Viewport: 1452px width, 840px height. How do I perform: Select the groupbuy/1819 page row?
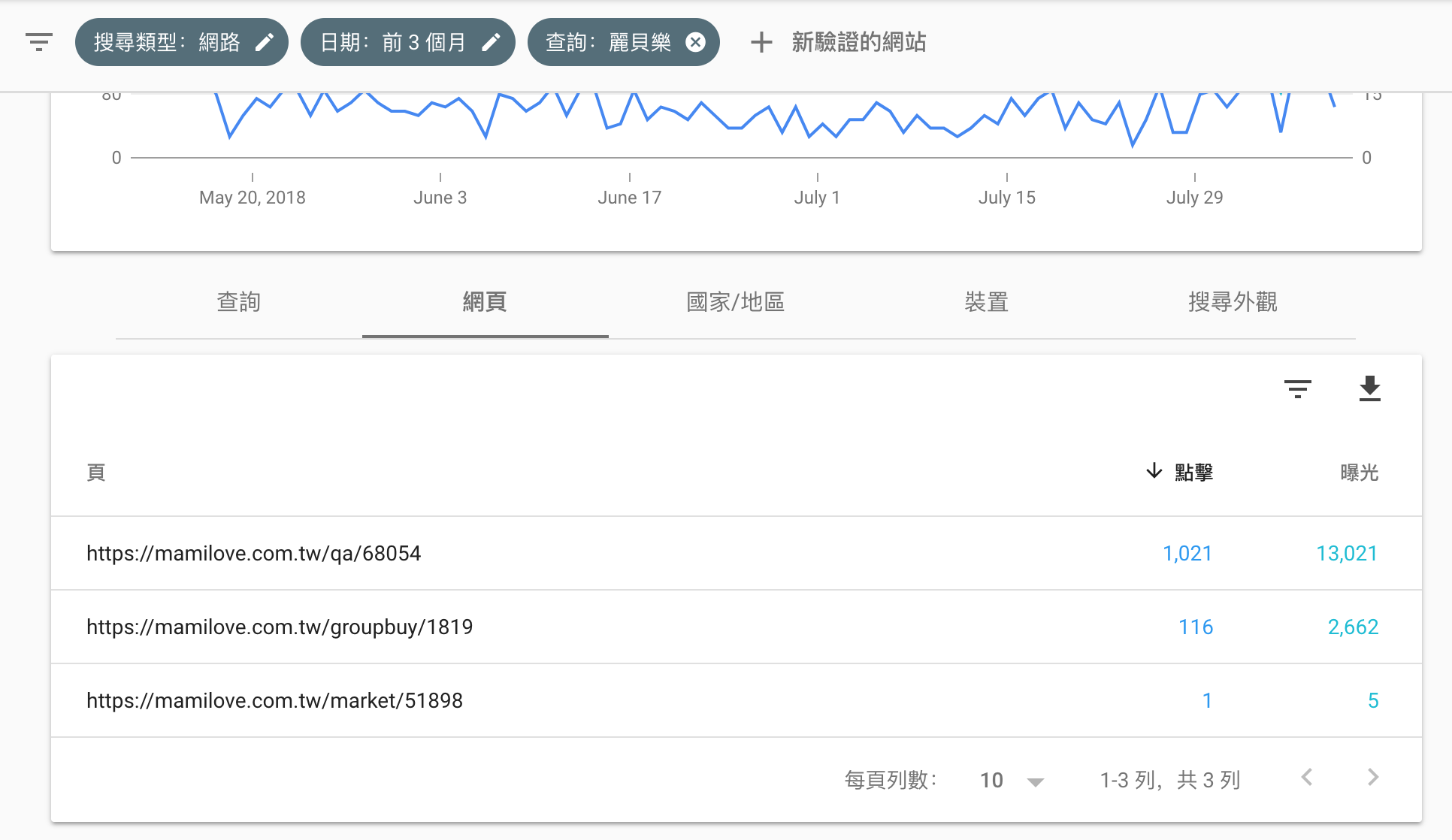[x=280, y=627]
